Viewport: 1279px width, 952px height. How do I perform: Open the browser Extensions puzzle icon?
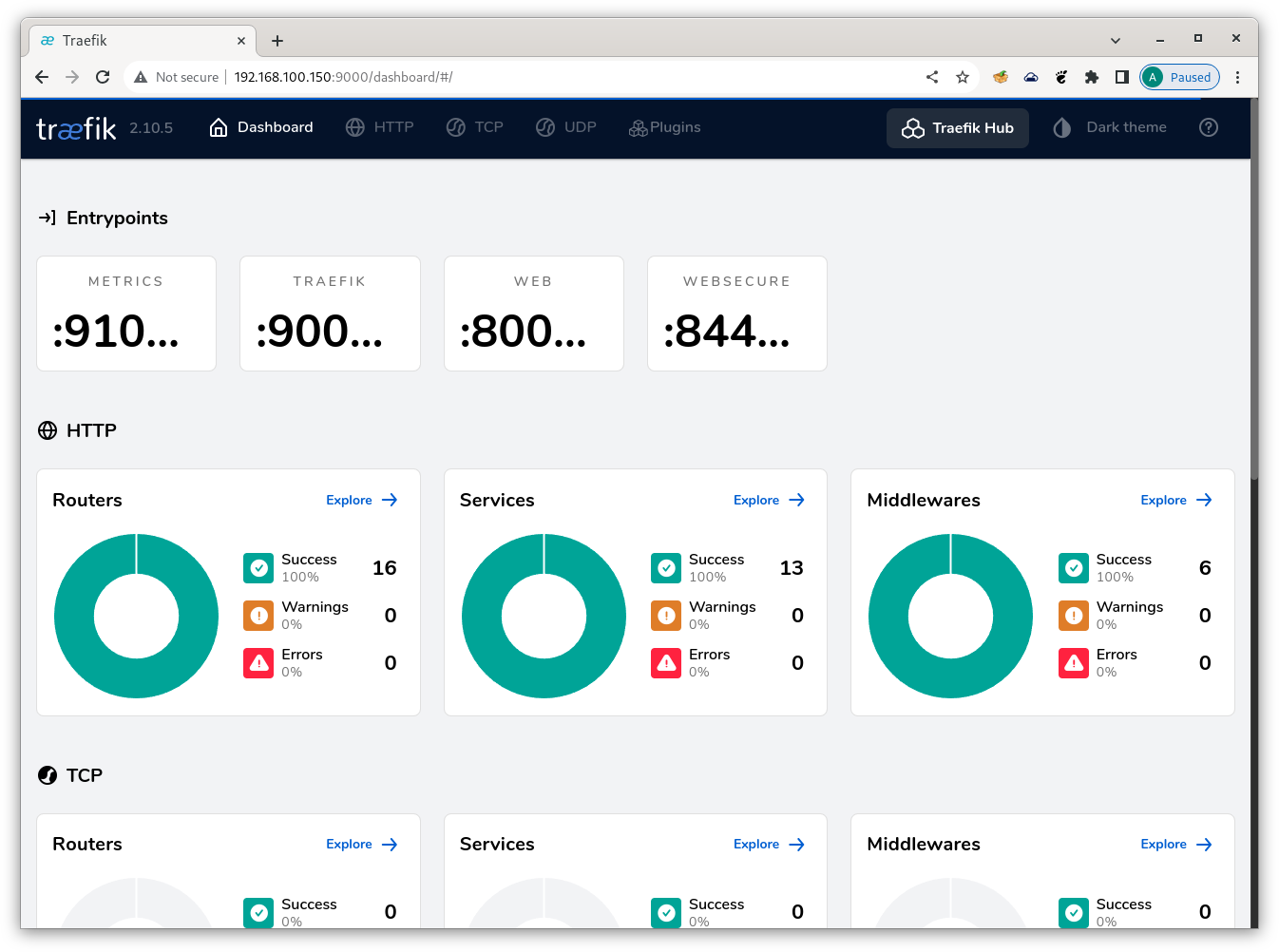[x=1092, y=77]
